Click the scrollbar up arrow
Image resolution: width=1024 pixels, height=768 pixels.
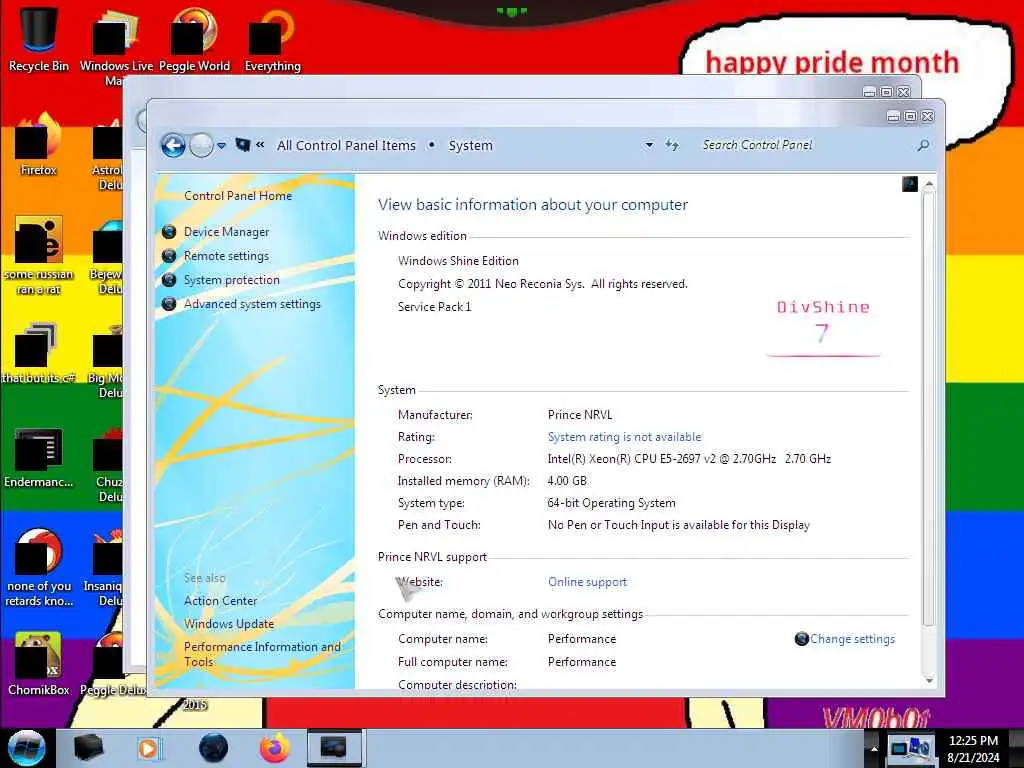coord(929,186)
